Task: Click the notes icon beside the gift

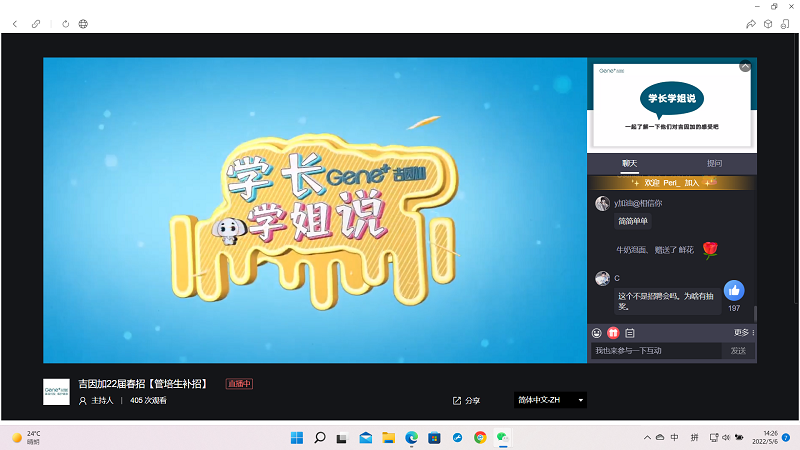Action: [630, 332]
